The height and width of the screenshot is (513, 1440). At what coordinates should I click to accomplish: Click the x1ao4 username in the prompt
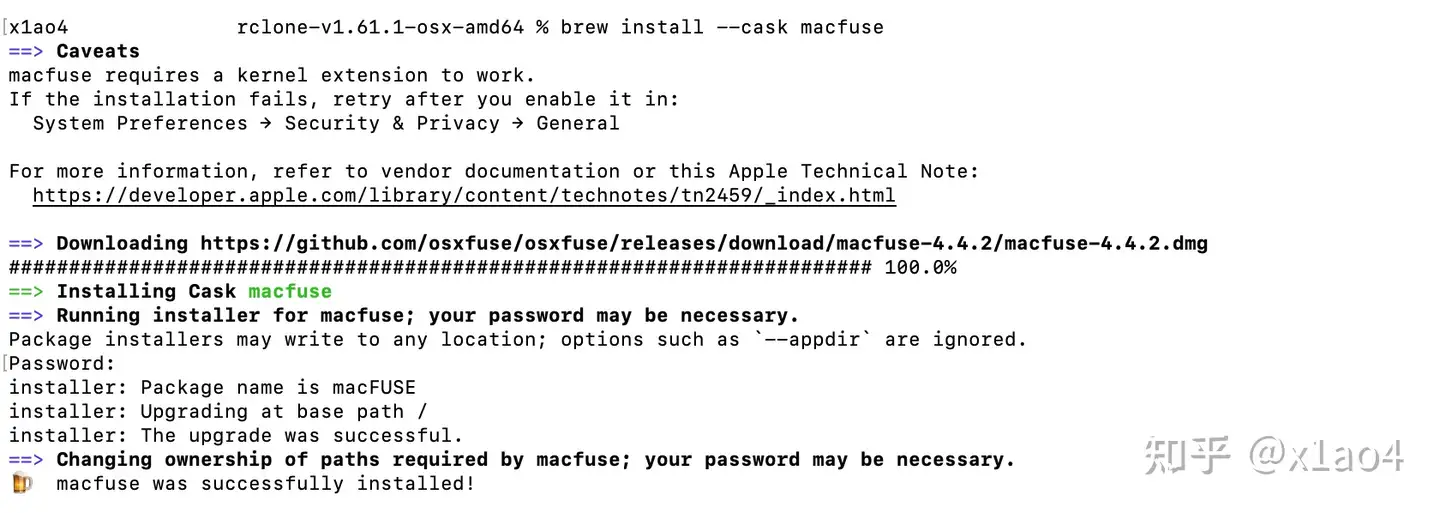point(39,27)
